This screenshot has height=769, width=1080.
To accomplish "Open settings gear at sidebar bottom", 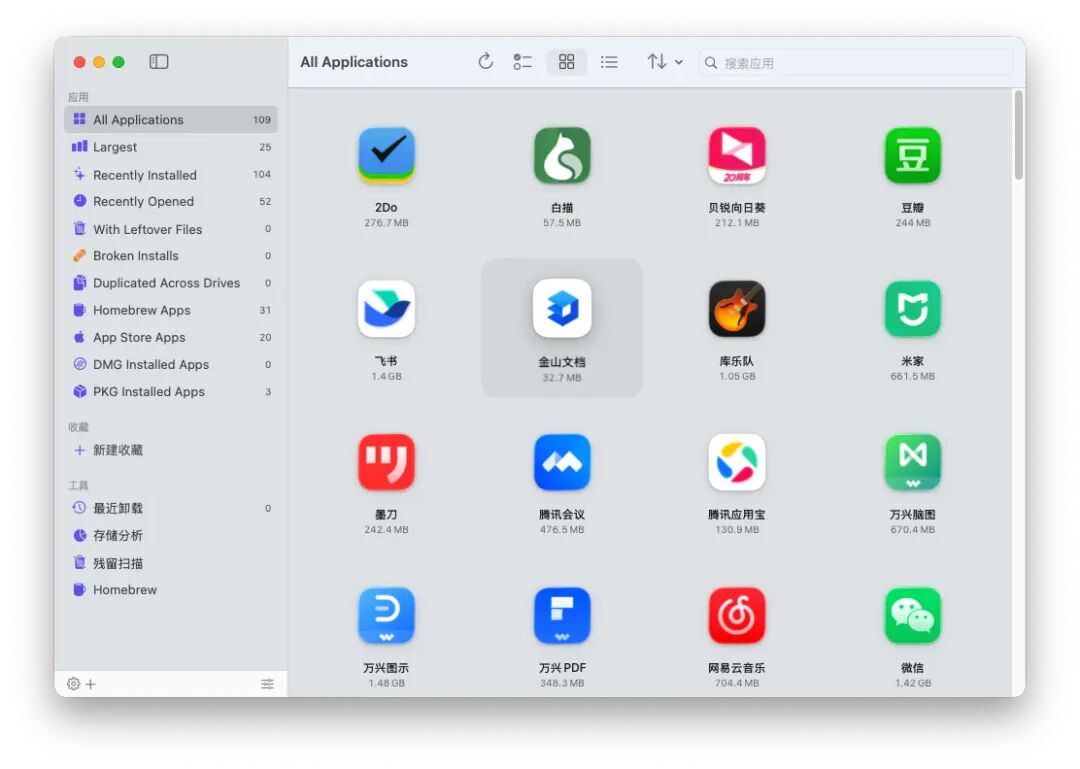I will pos(73,684).
